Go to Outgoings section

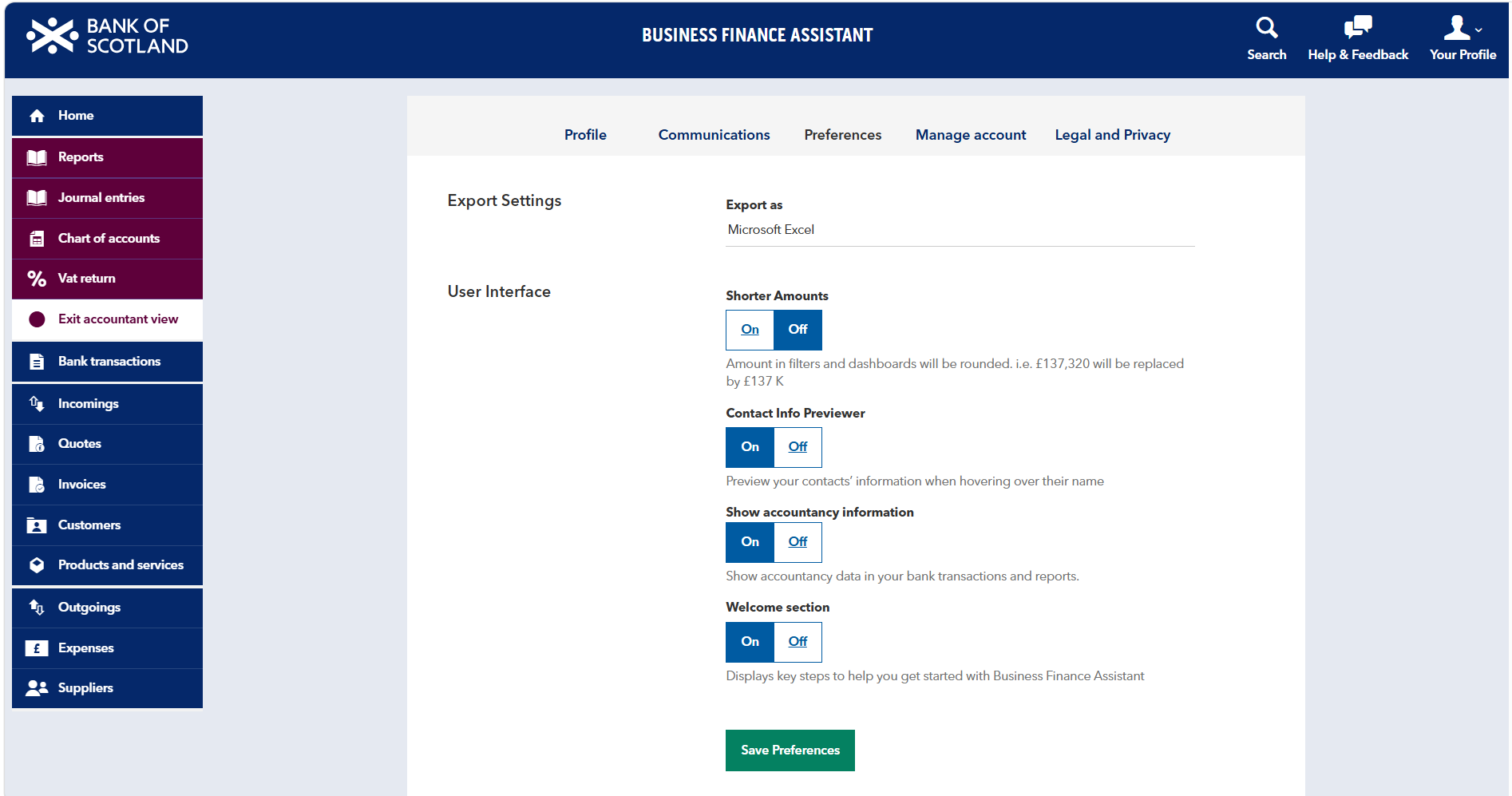click(107, 608)
